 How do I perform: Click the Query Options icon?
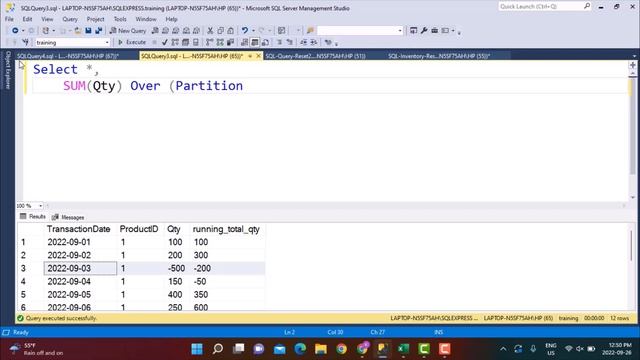pos(185,42)
